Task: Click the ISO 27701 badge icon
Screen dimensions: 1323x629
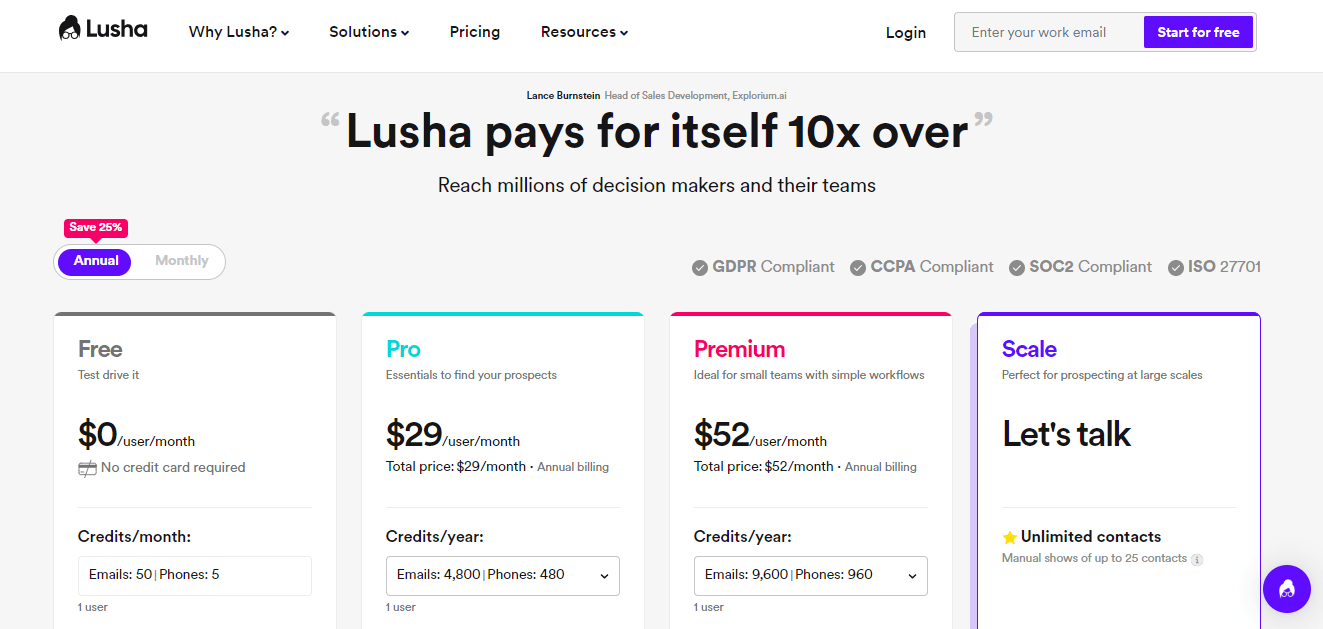Action: click(1175, 267)
